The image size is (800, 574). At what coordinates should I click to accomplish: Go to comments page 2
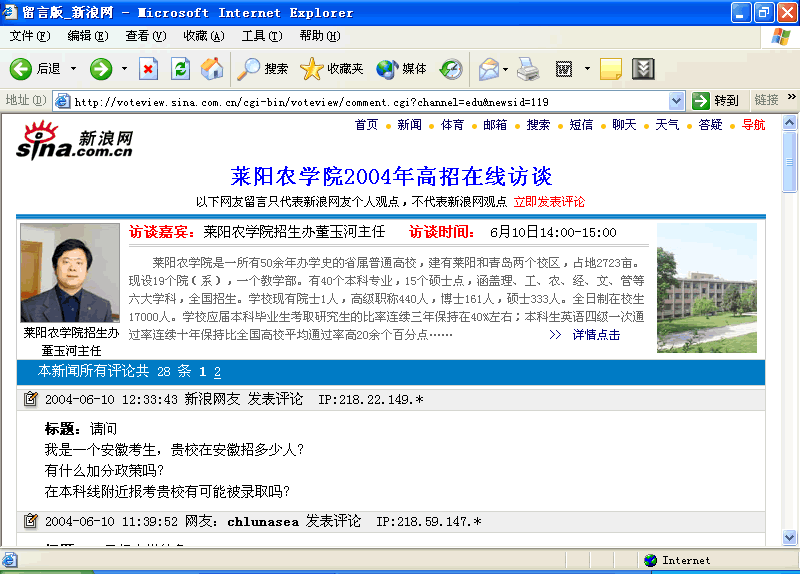pos(217,372)
